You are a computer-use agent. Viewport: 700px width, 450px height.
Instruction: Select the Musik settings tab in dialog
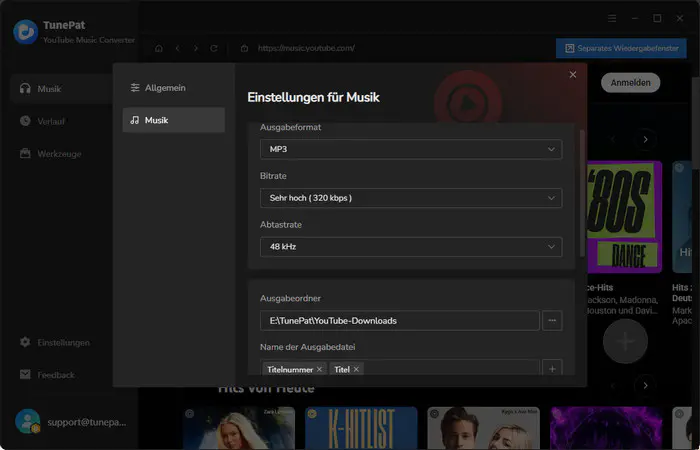[174, 120]
